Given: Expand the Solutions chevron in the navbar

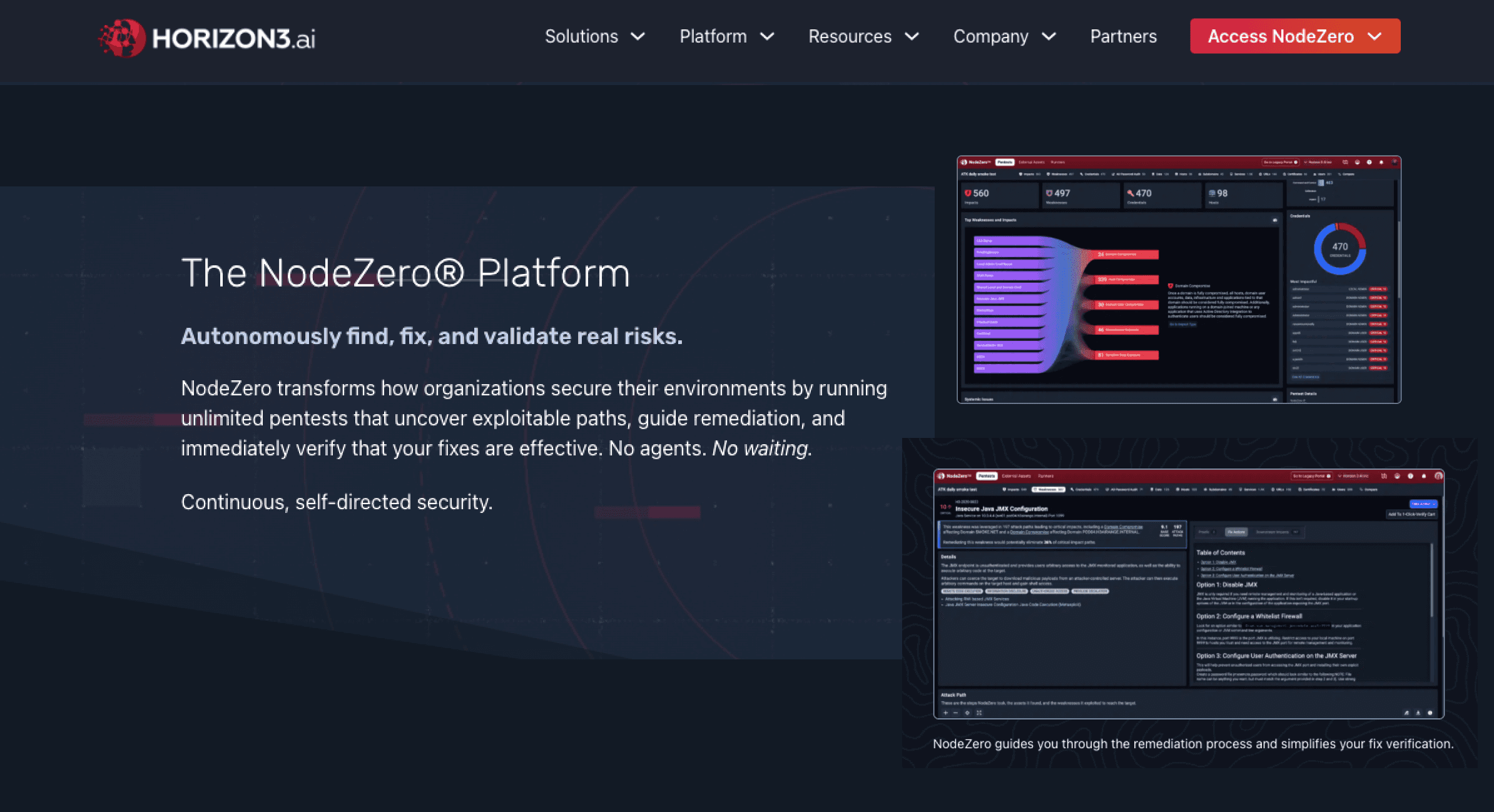Looking at the screenshot, I should (x=638, y=36).
